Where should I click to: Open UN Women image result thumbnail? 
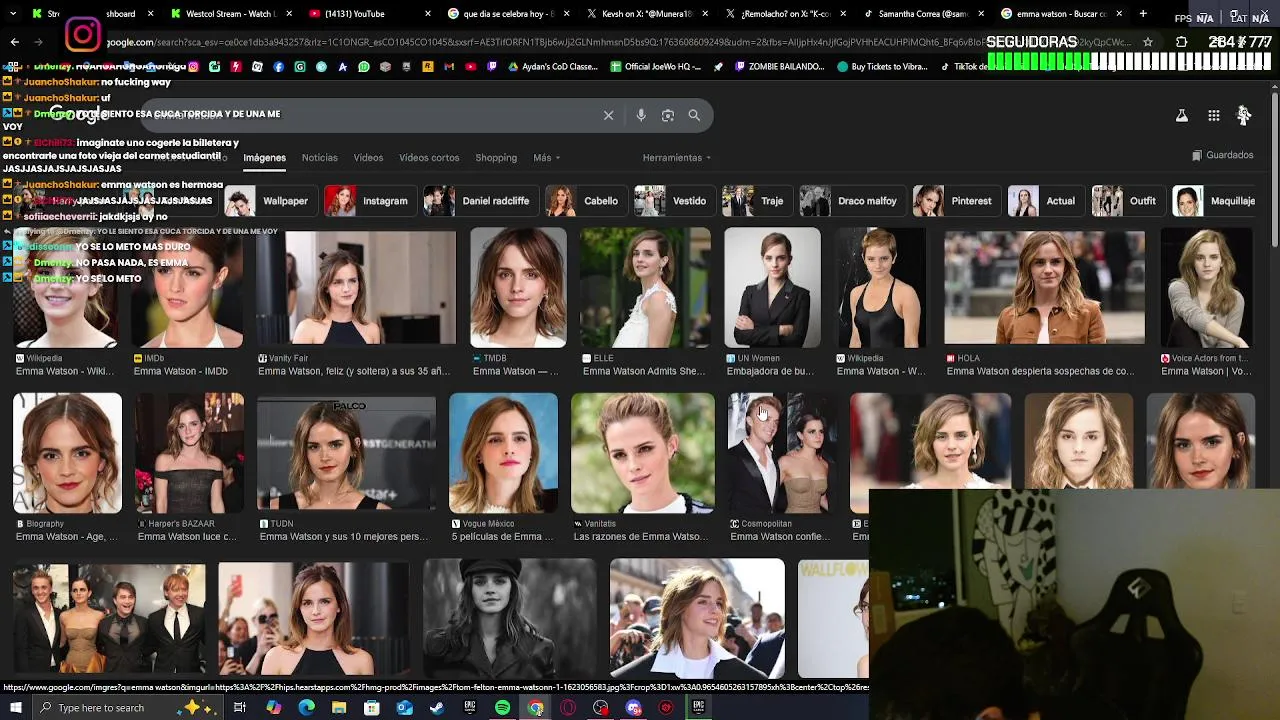click(x=772, y=287)
